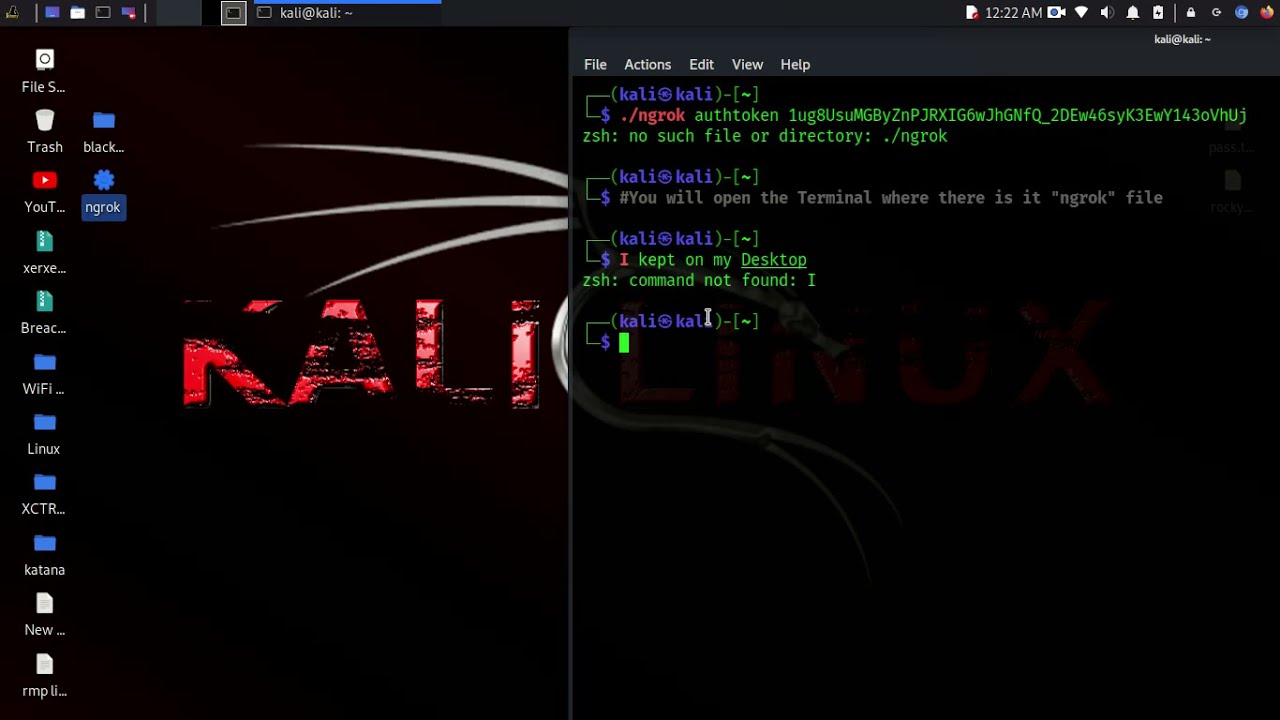Open the terminal Actions menu
Viewport: 1280px width, 720px height.
coord(647,64)
